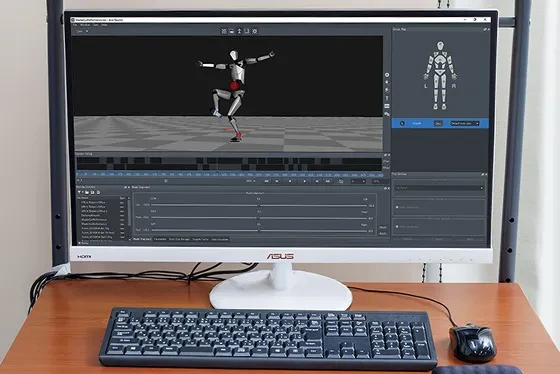The width and height of the screenshot is (560, 374).
Task: Jump to last frame with skip-to-end button
Action: coord(328,181)
